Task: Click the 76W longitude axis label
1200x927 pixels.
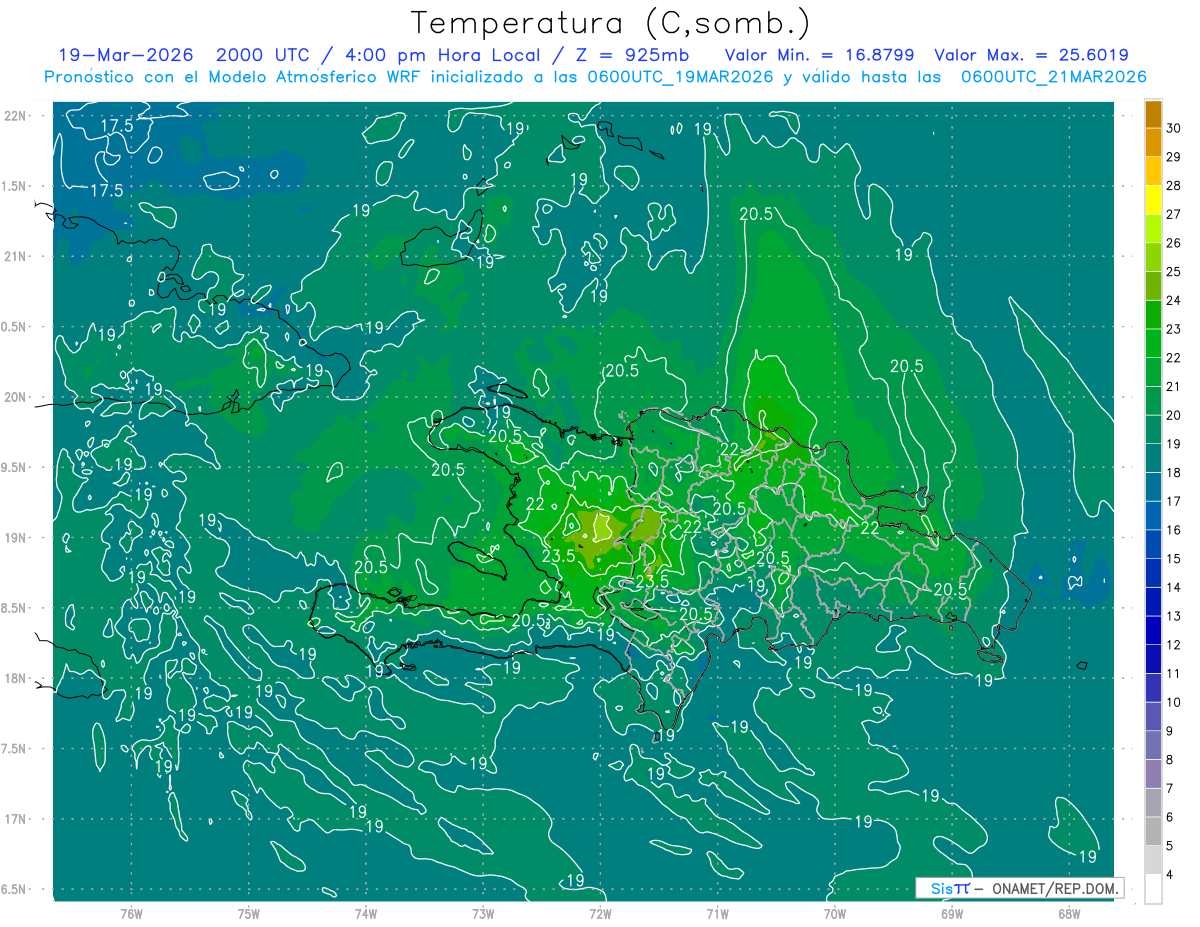Action: coord(131,913)
